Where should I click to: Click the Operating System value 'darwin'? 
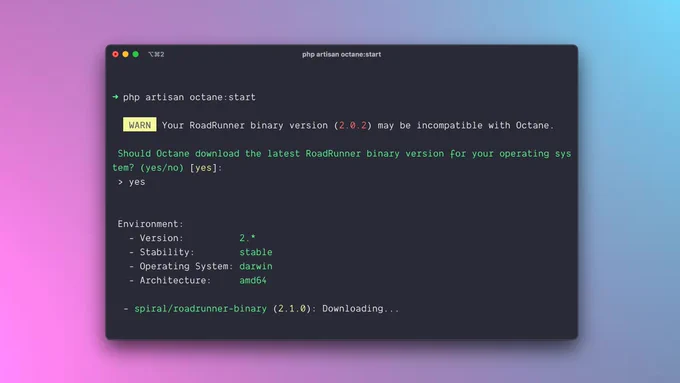click(256, 266)
